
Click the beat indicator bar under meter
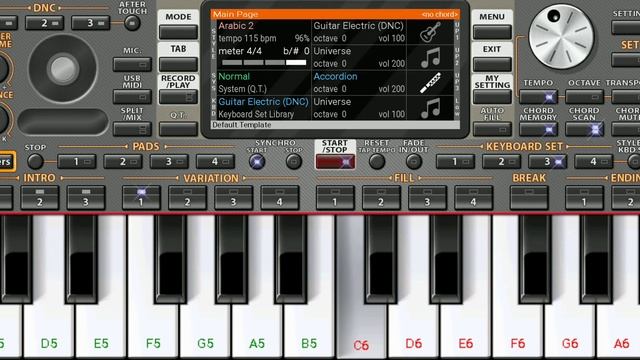[264, 62]
